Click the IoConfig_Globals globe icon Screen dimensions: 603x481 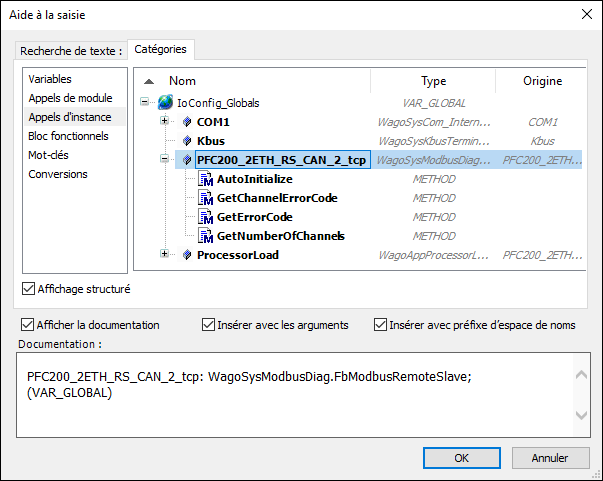(166, 102)
